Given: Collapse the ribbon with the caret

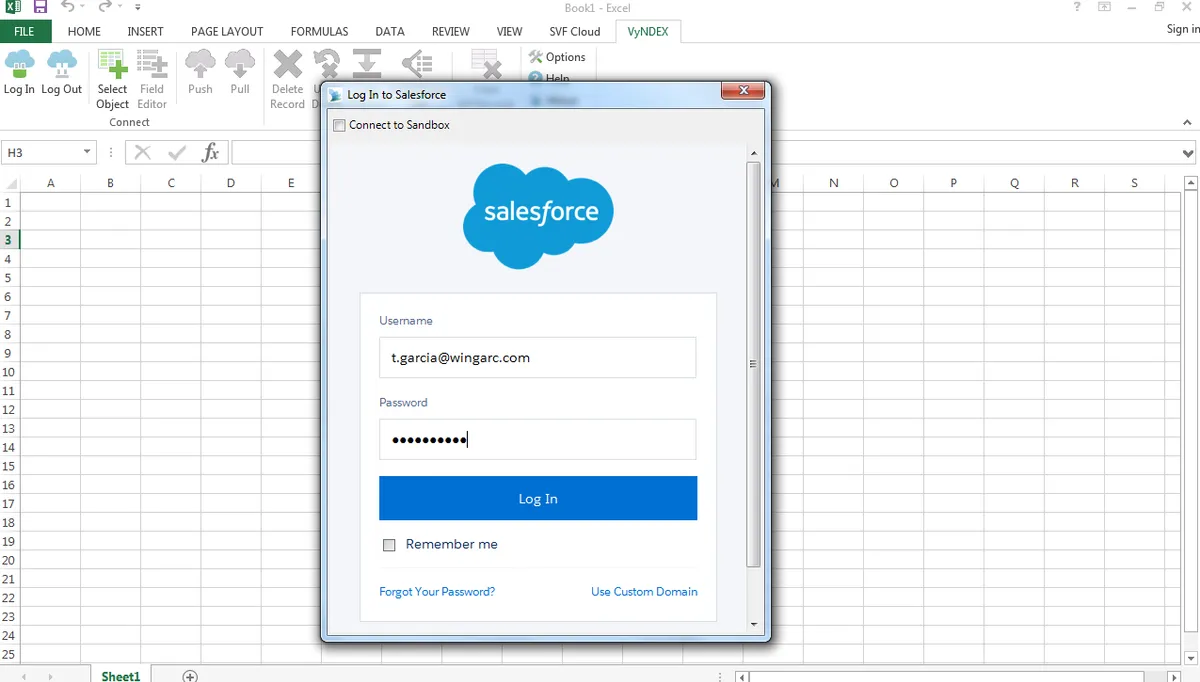Looking at the screenshot, I should pyautogui.click(x=1188, y=122).
